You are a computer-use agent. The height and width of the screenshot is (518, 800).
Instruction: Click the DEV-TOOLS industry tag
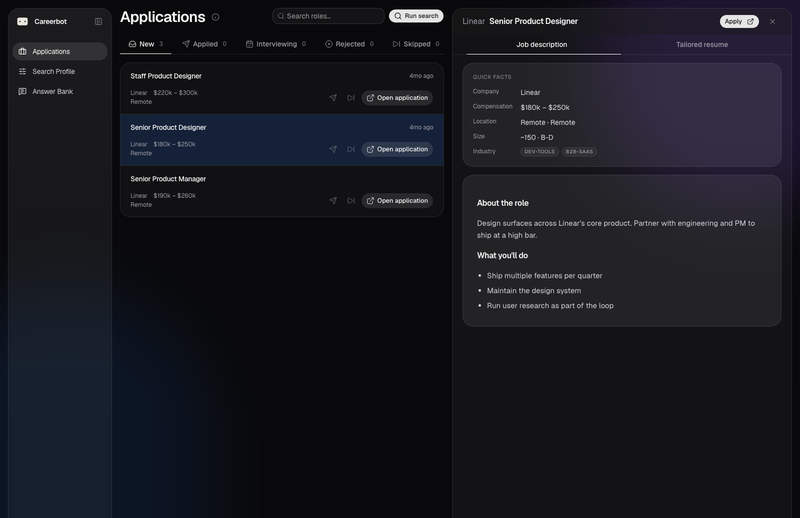click(539, 152)
